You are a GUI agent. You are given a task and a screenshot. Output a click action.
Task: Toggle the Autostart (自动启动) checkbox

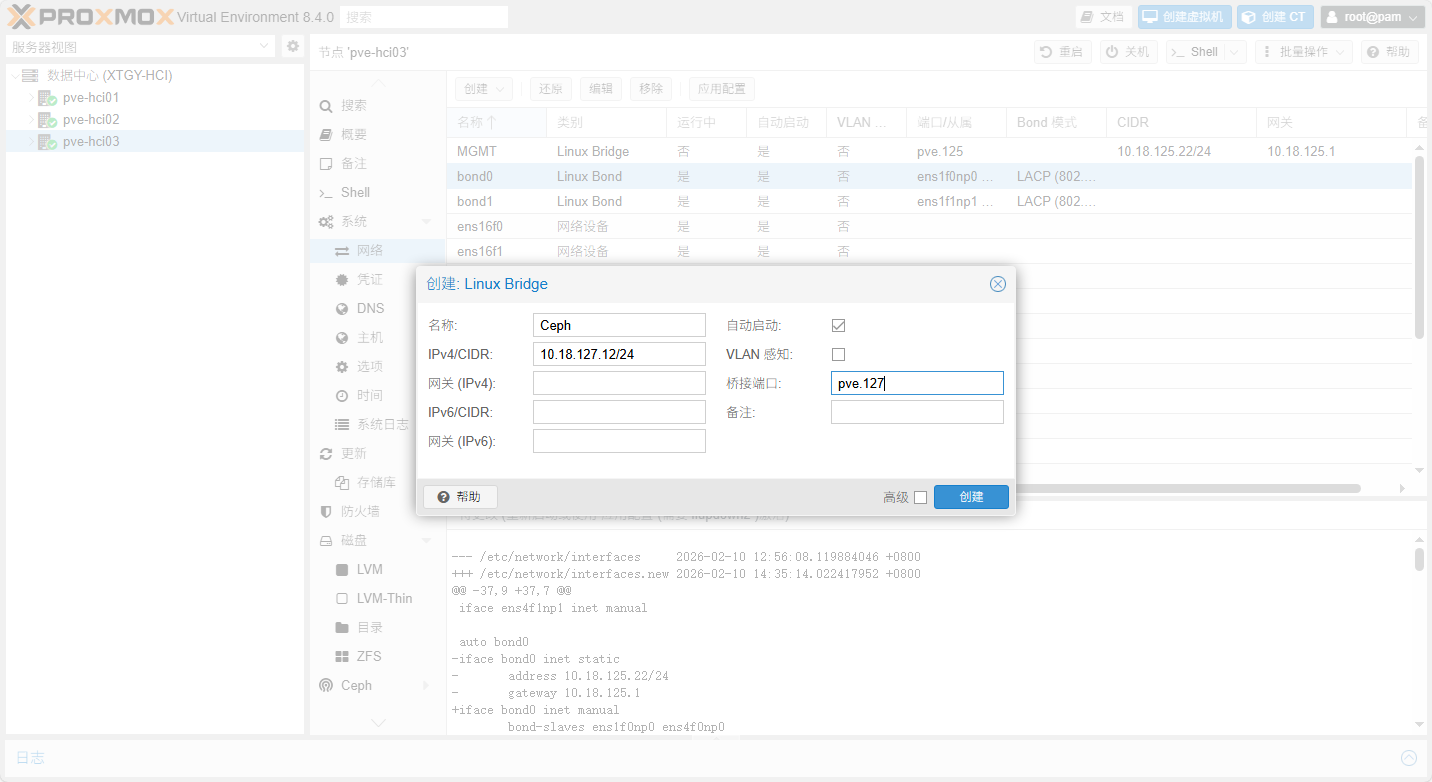coord(838,325)
